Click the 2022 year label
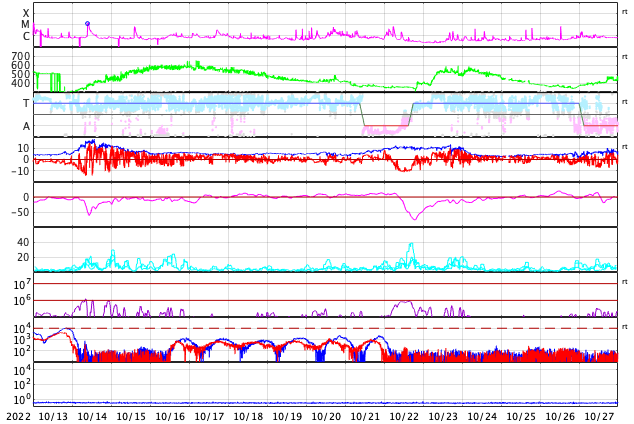Viewport: 634px width, 424px height. point(19,416)
